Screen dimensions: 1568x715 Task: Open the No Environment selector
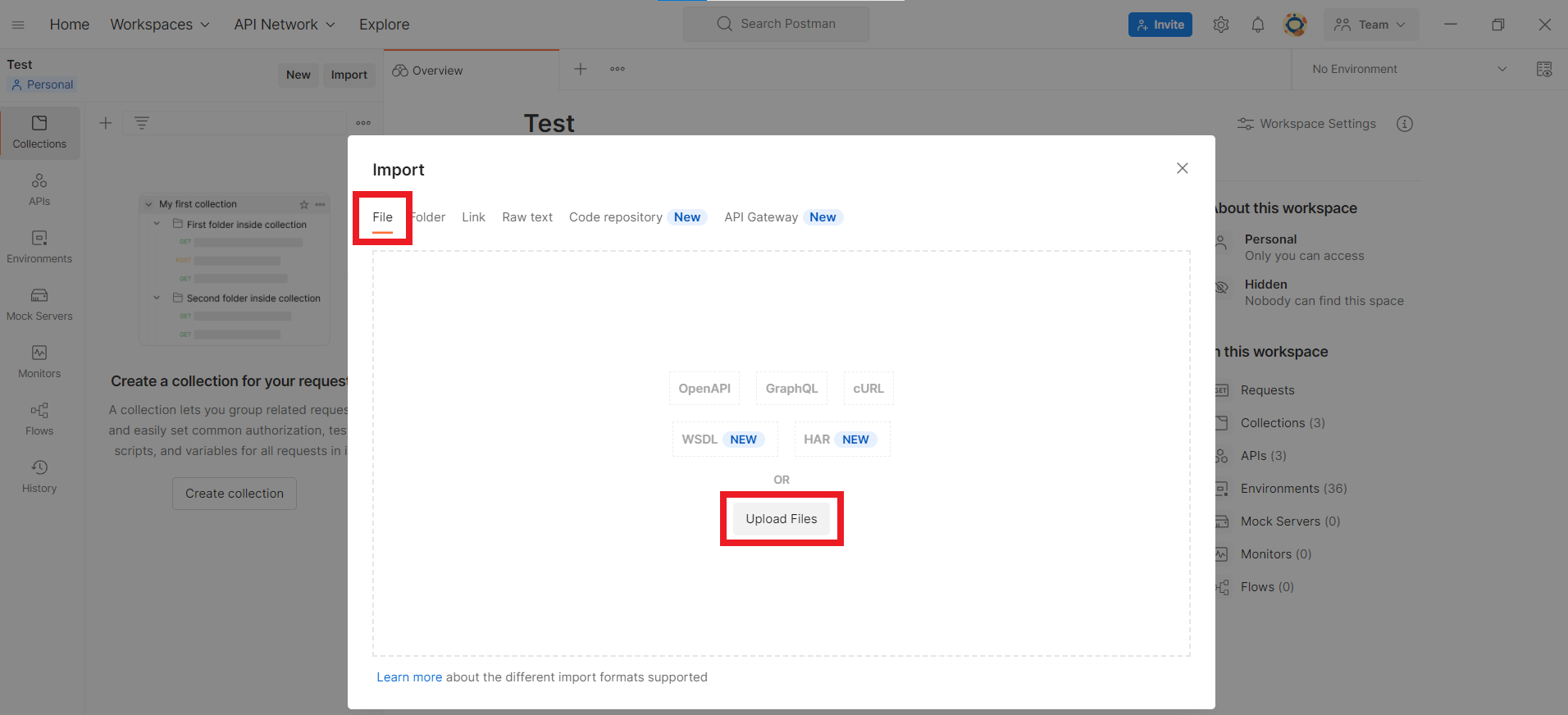(1409, 69)
